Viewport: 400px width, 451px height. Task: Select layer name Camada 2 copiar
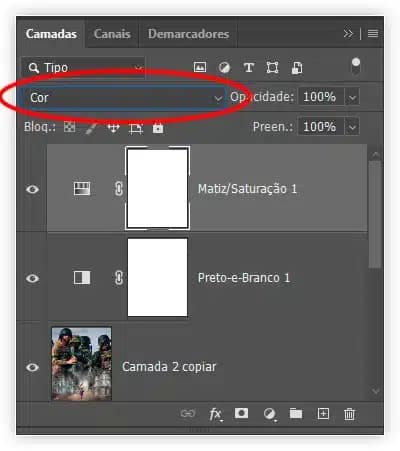coord(169,367)
